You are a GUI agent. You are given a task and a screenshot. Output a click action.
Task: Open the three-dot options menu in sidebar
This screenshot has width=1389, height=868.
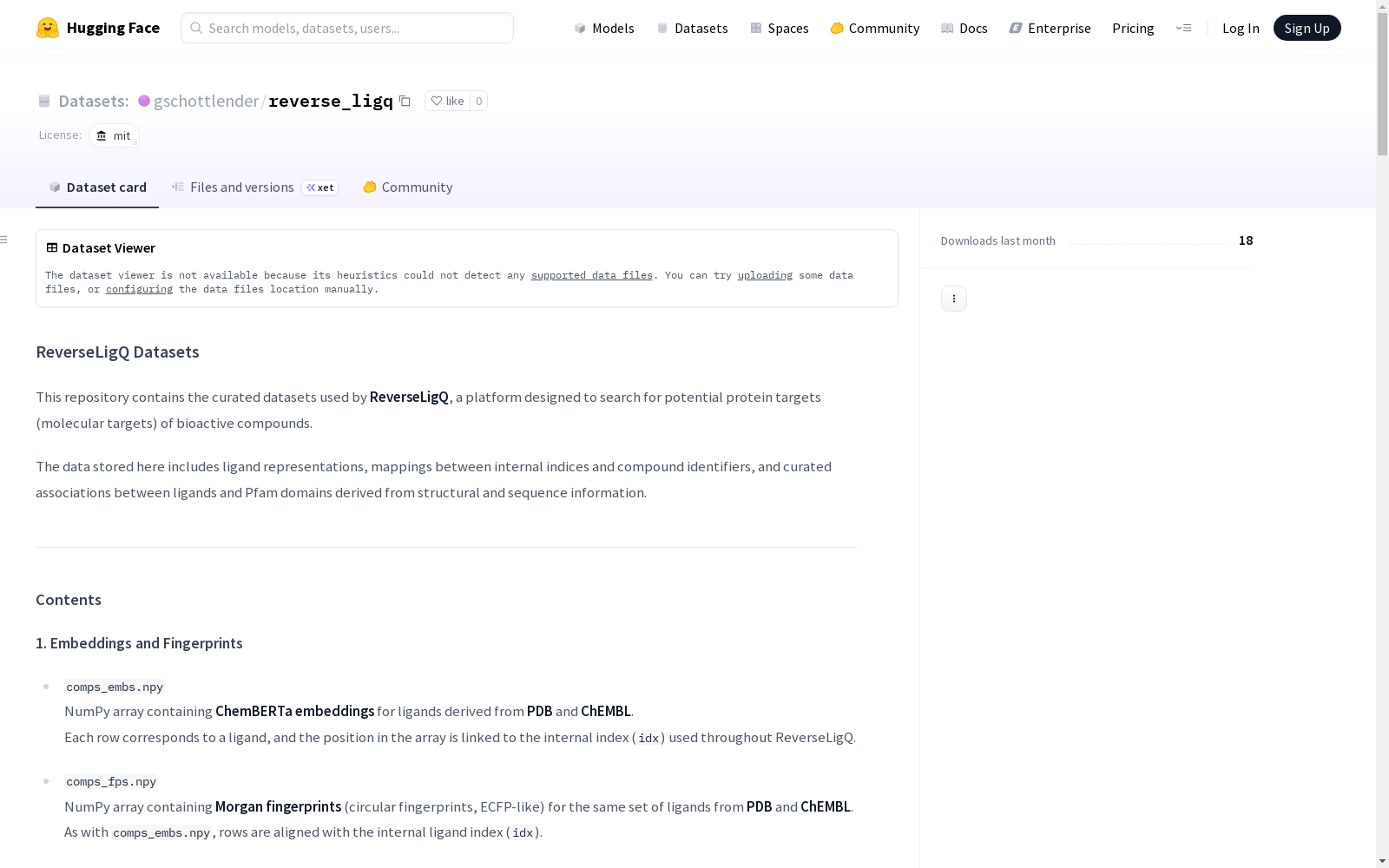[x=954, y=299]
